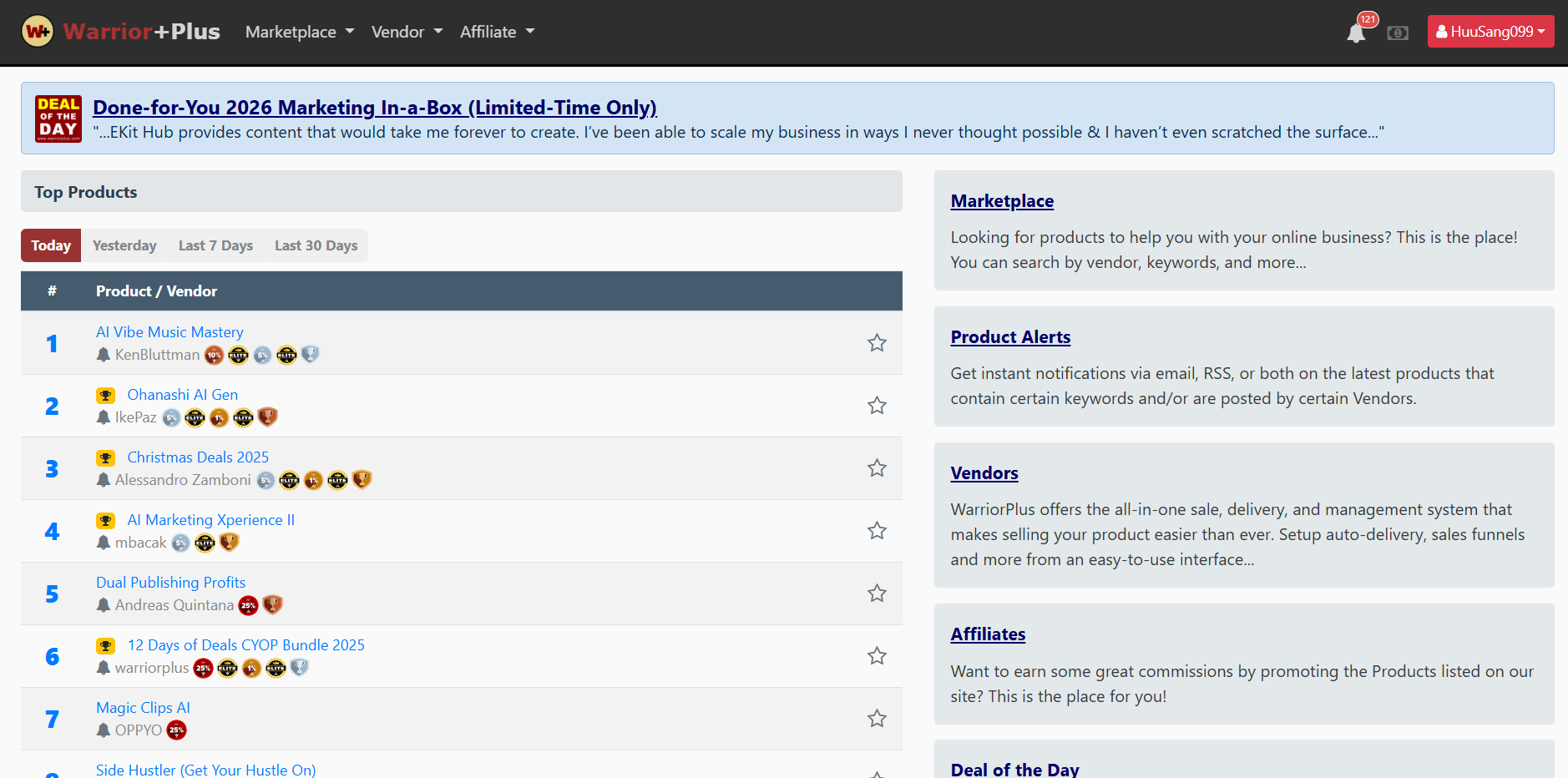Click bell icon beside warriorplus vendor
1568x778 pixels.
click(x=104, y=668)
